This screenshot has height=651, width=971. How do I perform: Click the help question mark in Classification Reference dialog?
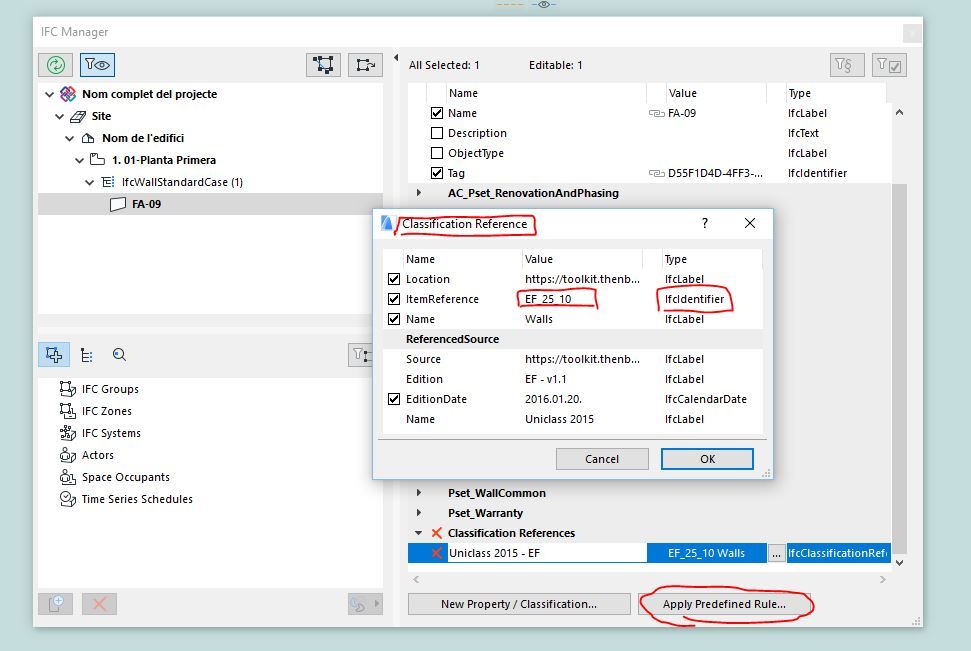(x=705, y=223)
